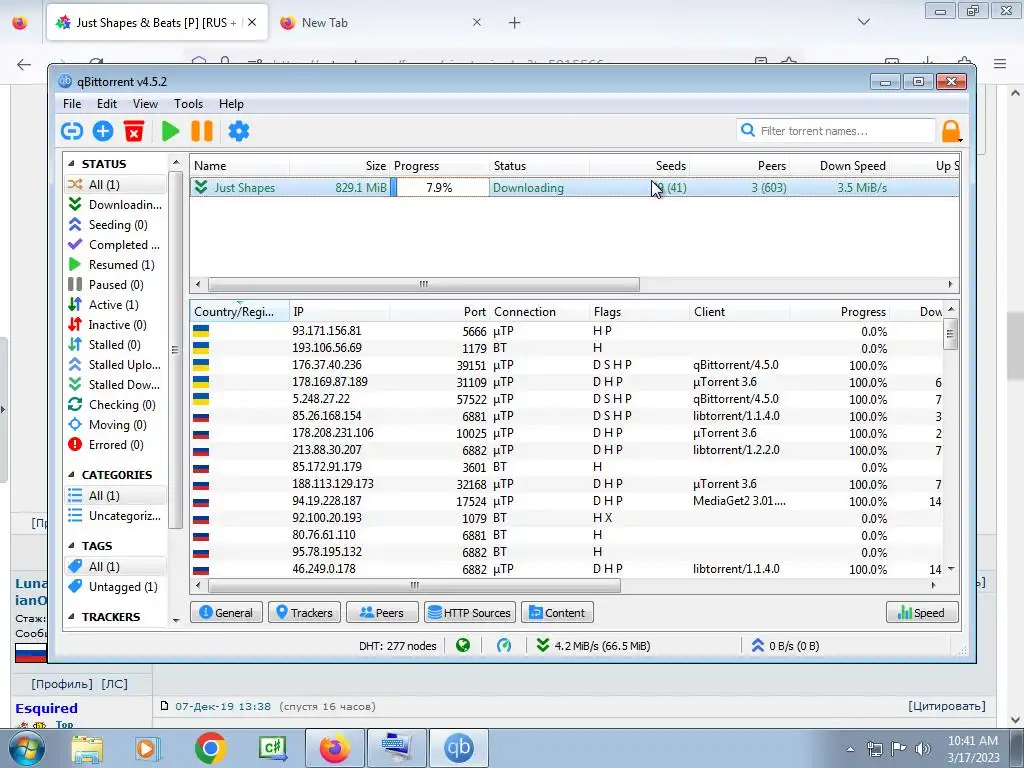Switch to the Content tab
This screenshot has width=1024, height=768.
pos(557,613)
